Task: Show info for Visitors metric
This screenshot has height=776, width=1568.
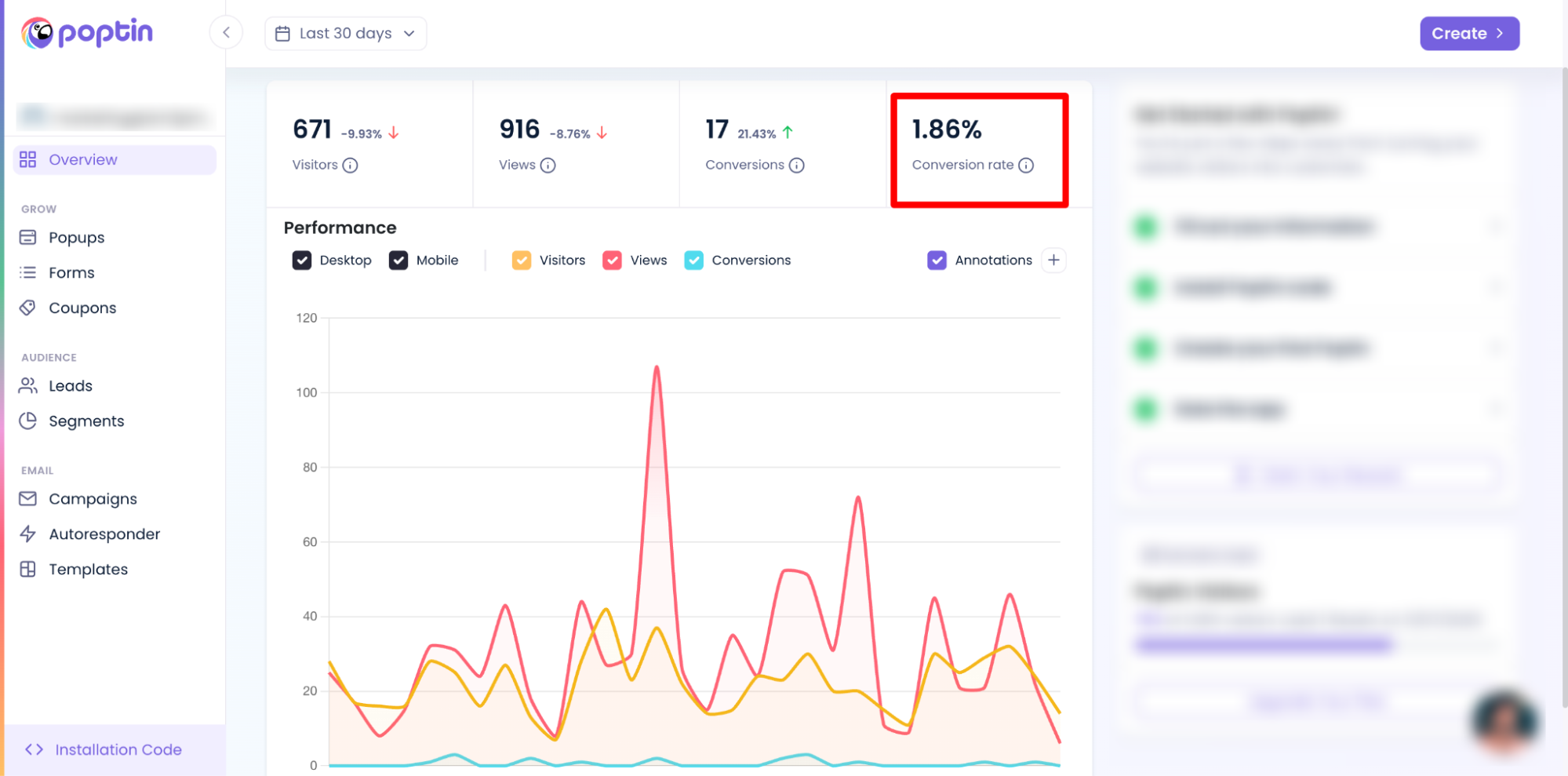Action: [x=351, y=166]
